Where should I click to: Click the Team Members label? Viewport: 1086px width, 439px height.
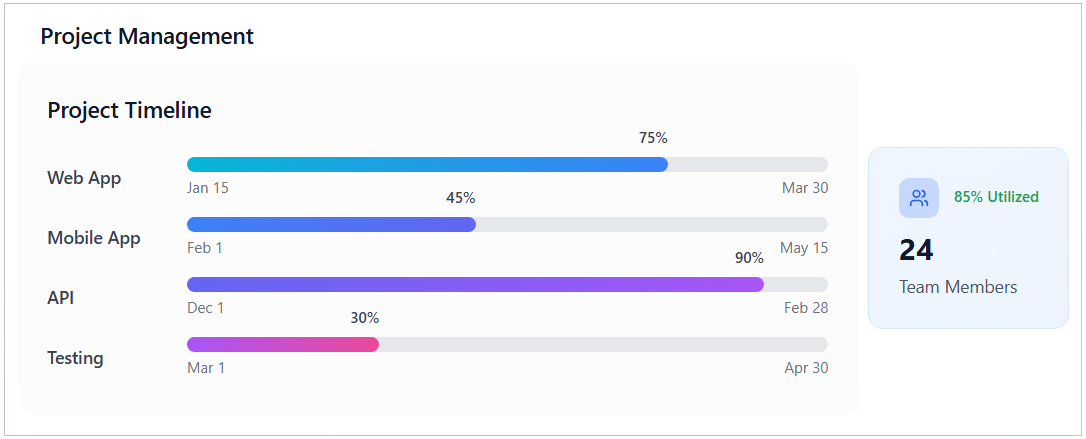tap(958, 287)
